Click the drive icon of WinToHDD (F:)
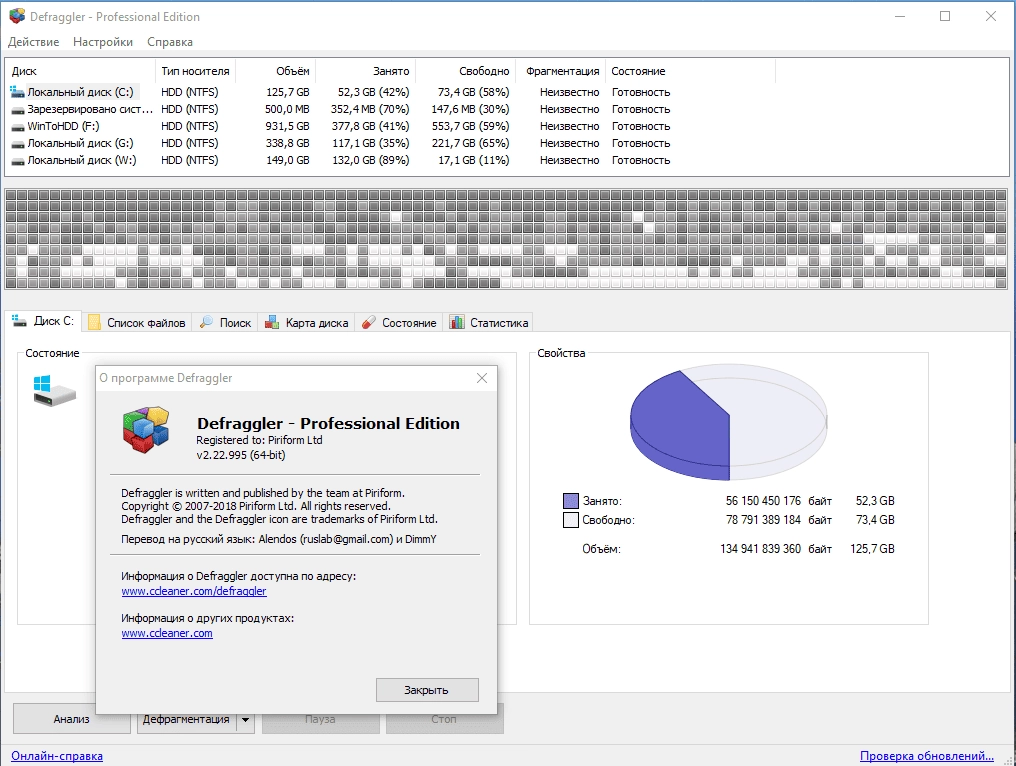Image resolution: width=1016 pixels, height=766 pixels. tap(17, 126)
